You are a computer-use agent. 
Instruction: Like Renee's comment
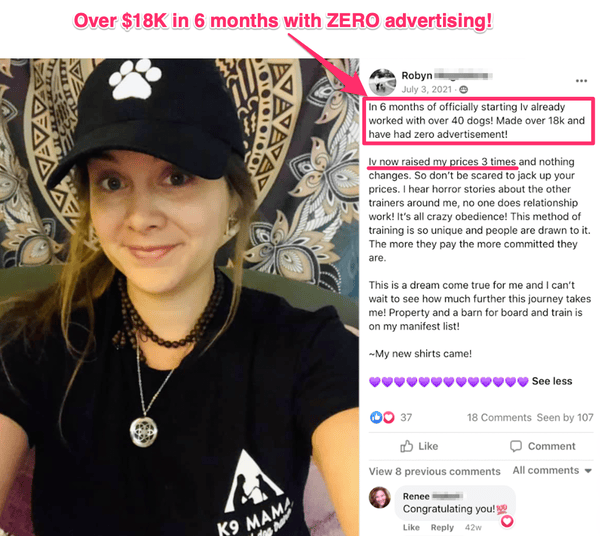[411, 527]
